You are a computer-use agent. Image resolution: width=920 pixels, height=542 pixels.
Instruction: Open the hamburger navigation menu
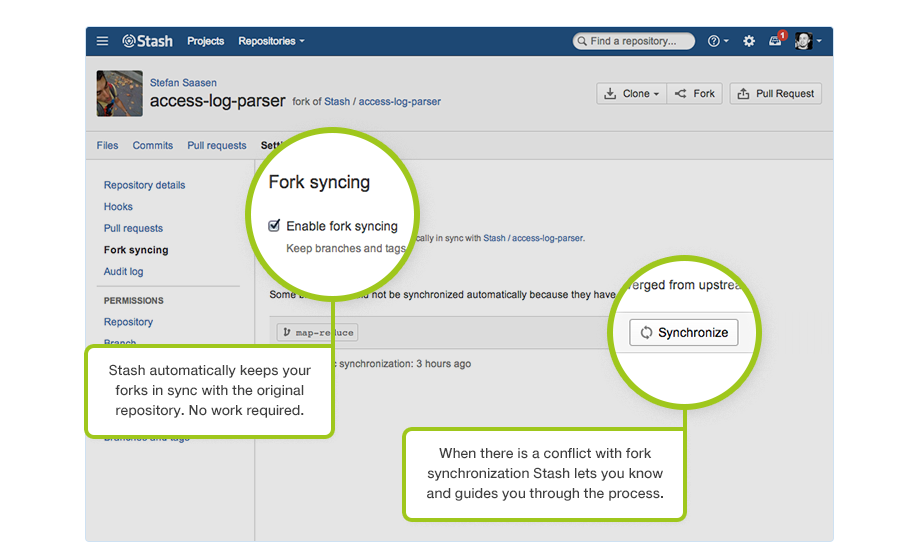coord(102,41)
